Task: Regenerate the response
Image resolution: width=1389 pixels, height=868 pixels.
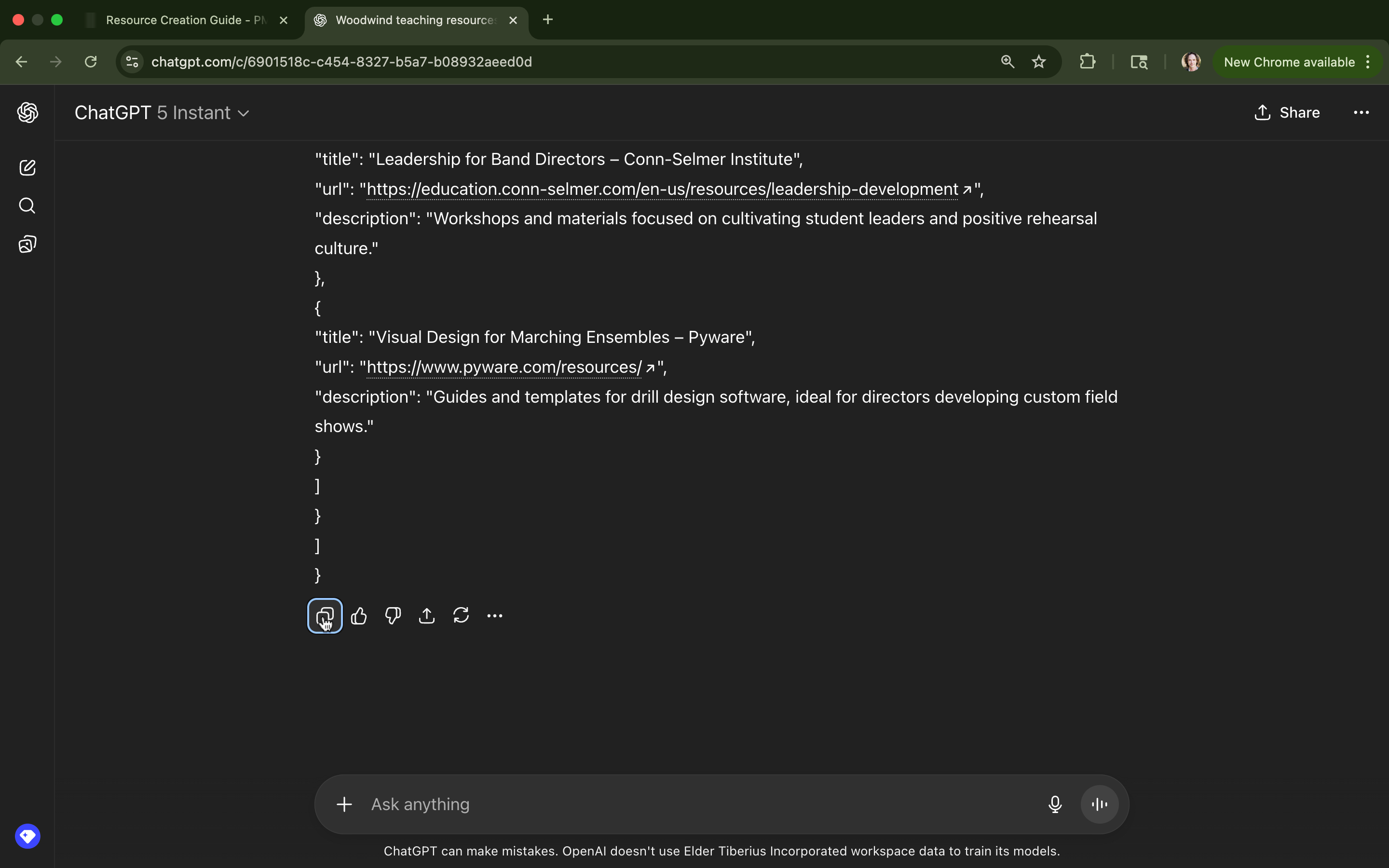Action: pyautogui.click(x=461, y=616)
